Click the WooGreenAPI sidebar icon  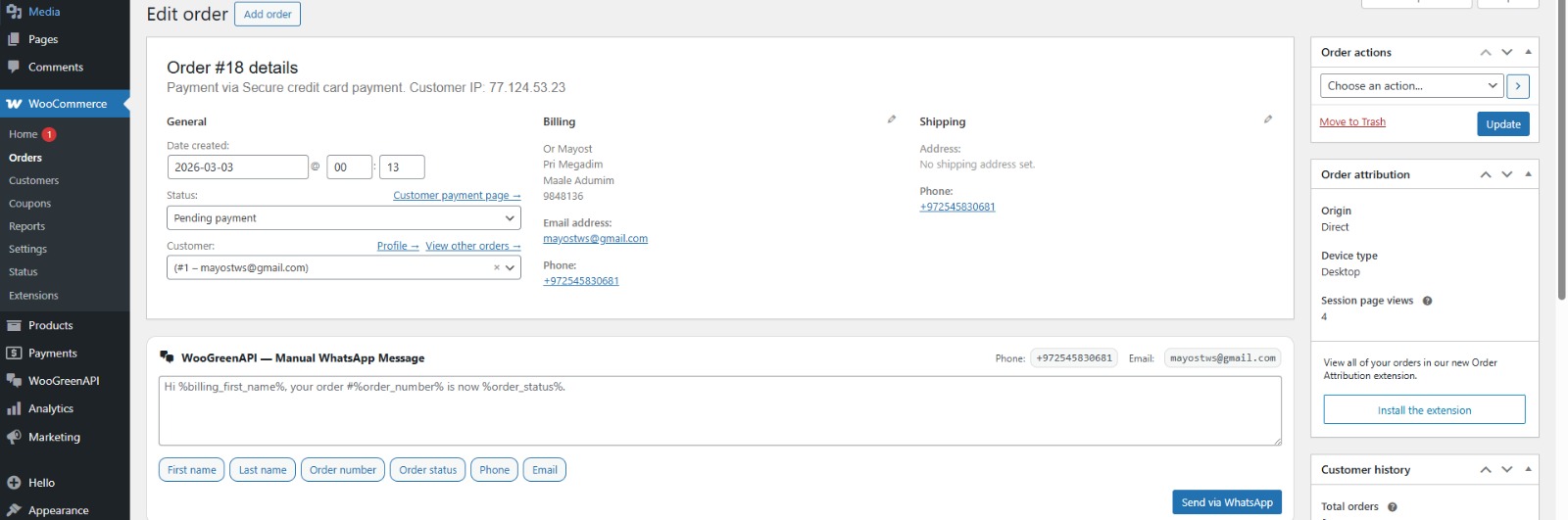coord(14,381)
